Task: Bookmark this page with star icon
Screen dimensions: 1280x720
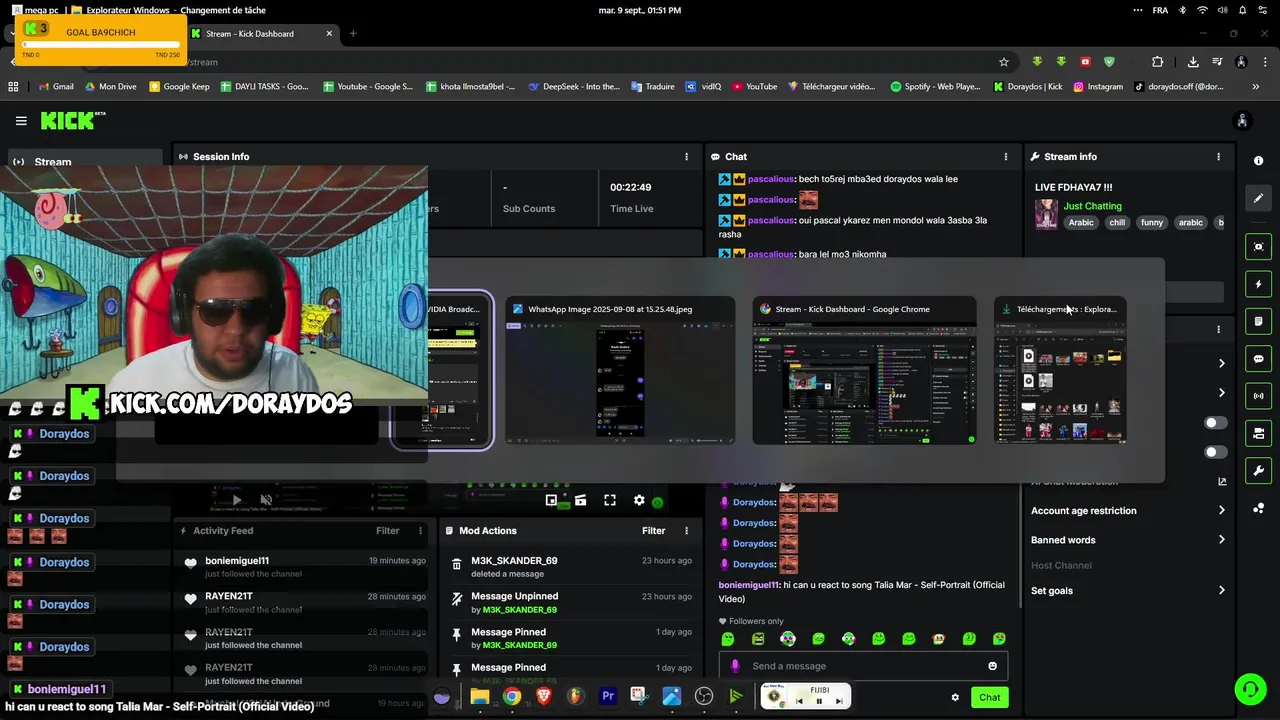Action: 1004,62
